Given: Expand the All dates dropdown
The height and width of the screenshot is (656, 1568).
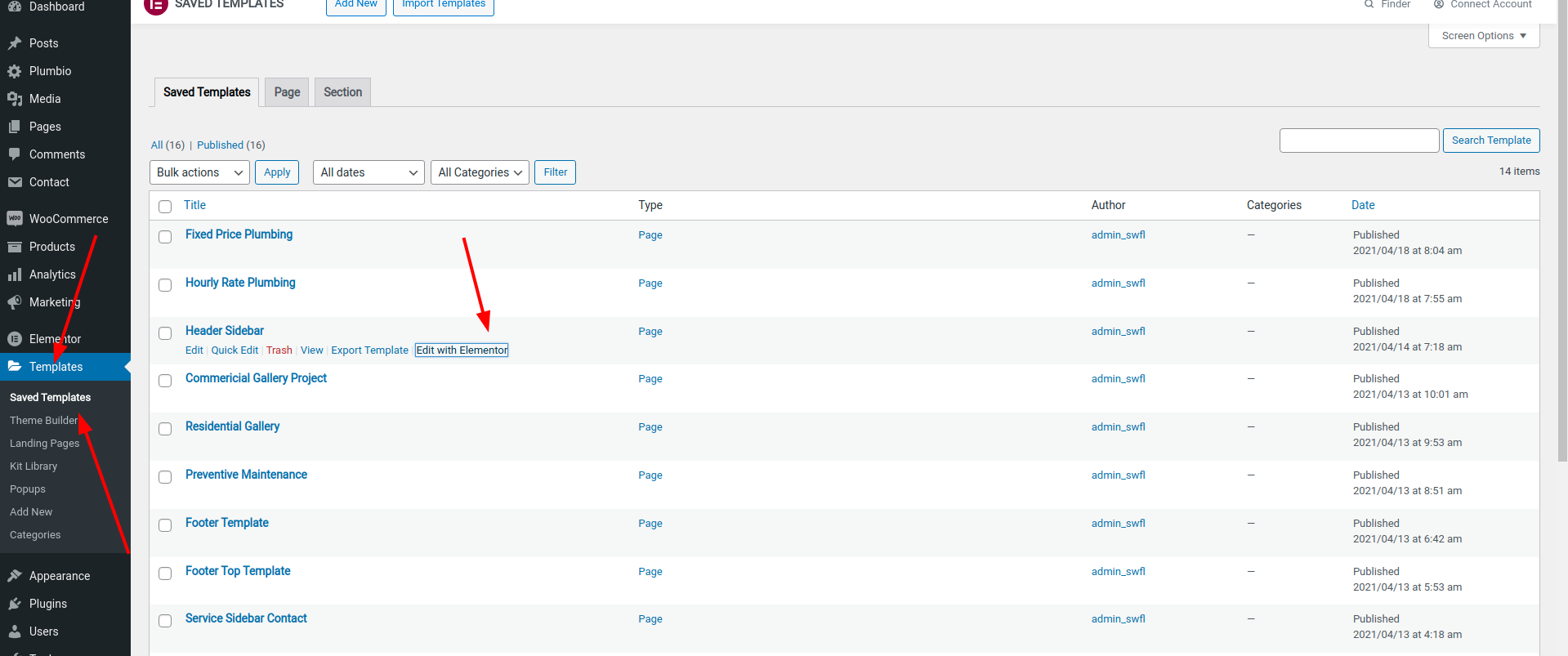Looking at the screenshot, I should pos(368,172).
